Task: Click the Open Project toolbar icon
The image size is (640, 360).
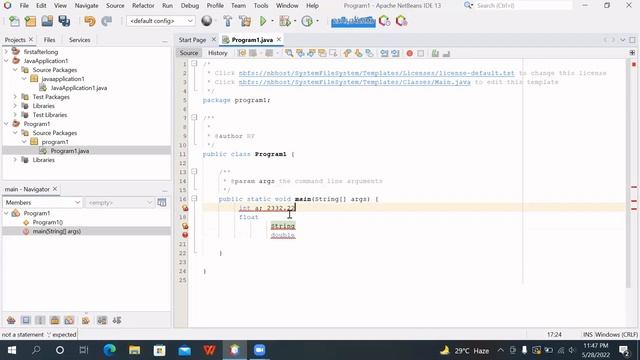Action: (47, 21)
